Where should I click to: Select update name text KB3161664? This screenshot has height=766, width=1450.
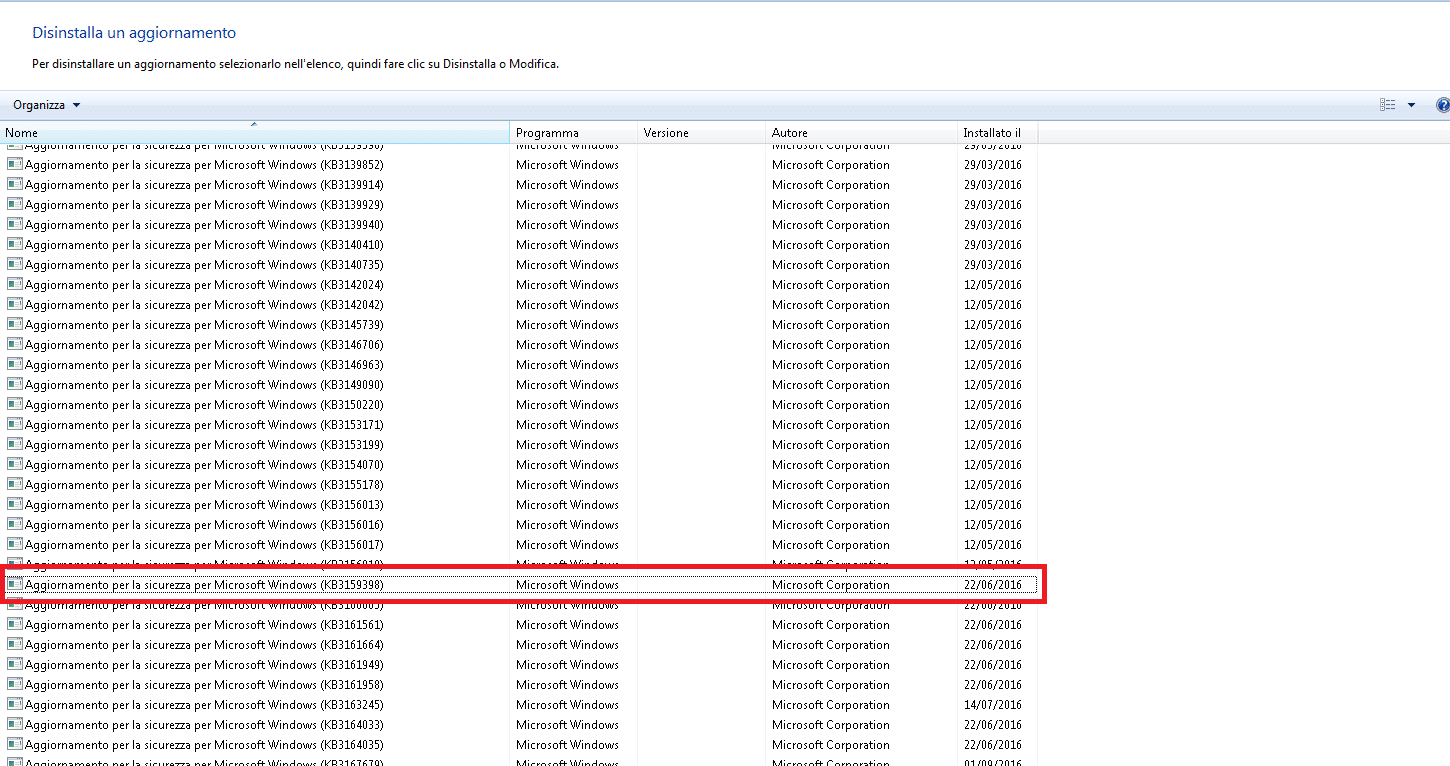click(x=204, y=645)
